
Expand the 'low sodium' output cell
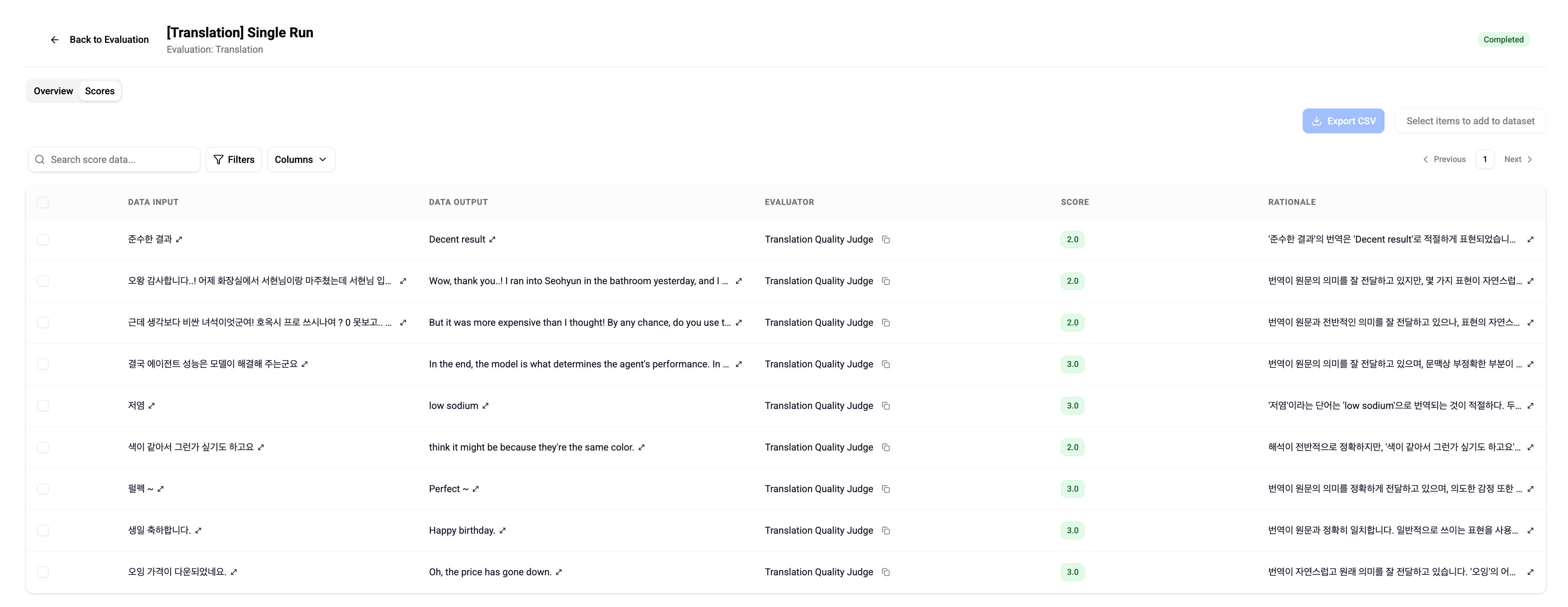click(x=485, y=406)
